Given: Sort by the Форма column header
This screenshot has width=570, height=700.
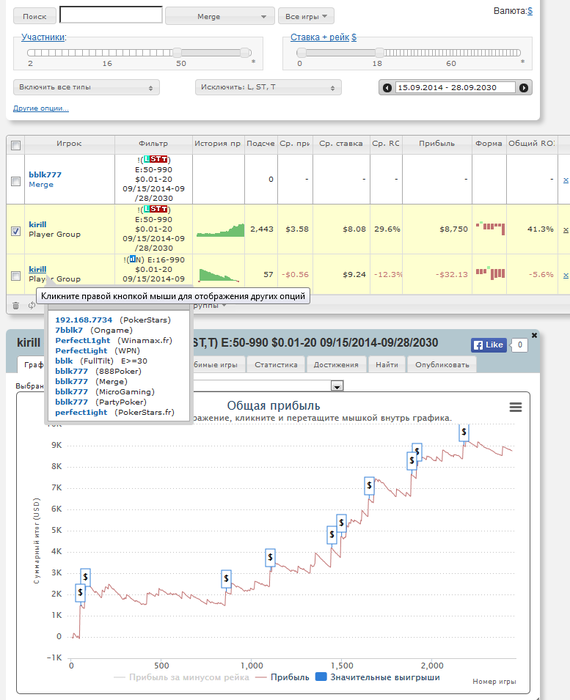Looking at the screenshot, I should (489, 144).
